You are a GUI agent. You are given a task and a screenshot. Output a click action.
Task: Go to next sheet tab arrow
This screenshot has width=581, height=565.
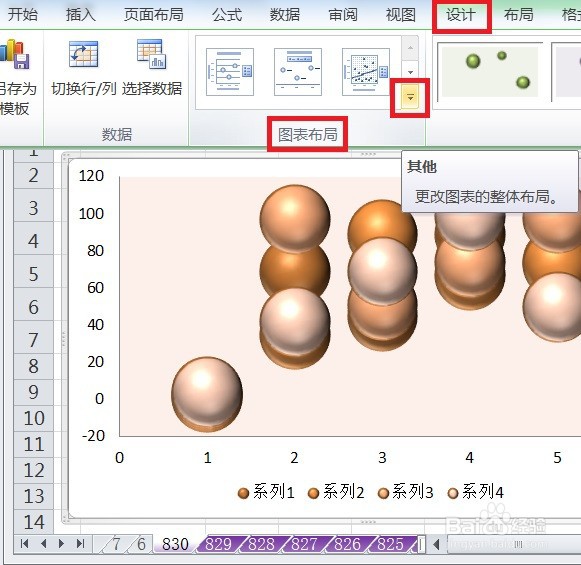click(x=62, y=544)
